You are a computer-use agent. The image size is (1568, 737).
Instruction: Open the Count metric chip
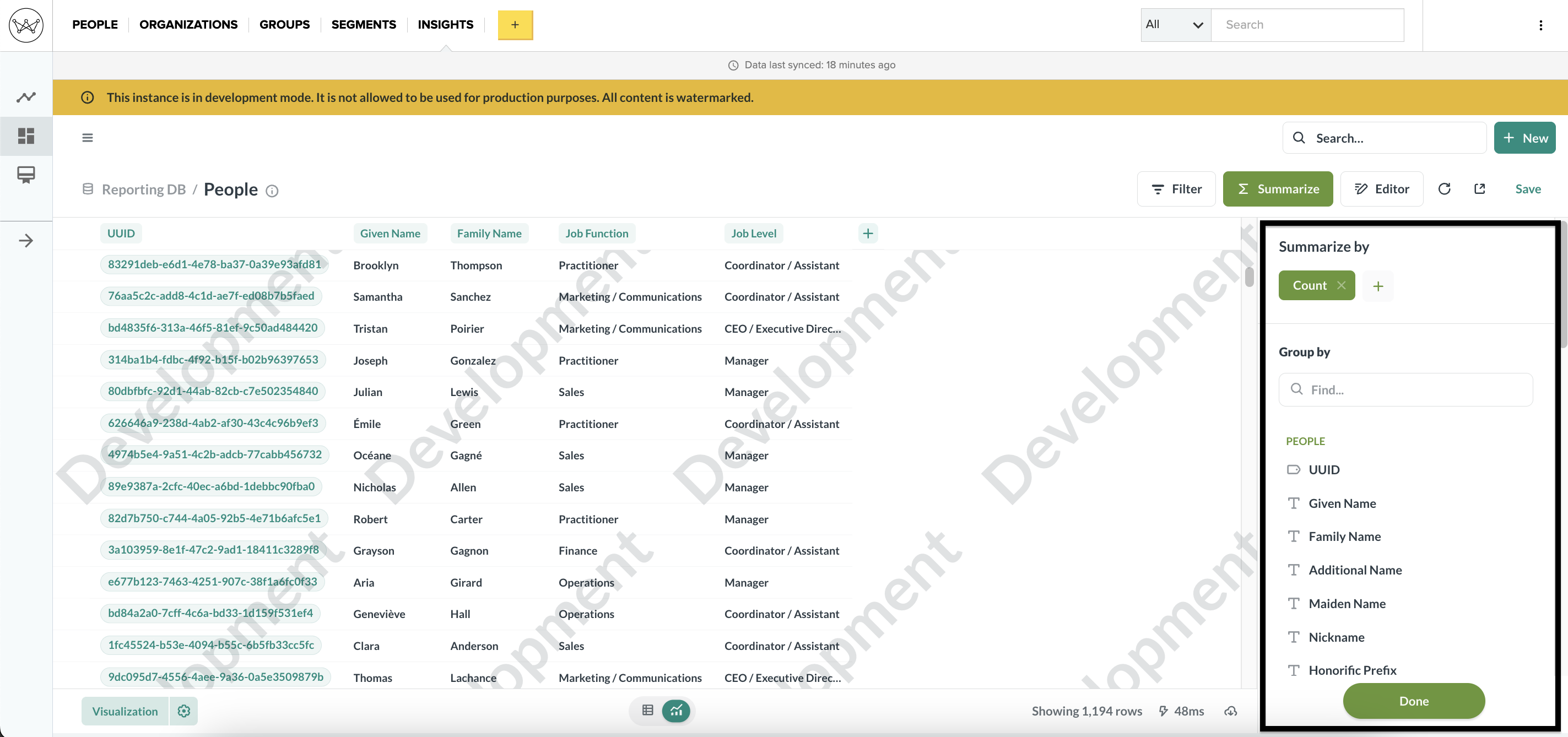[1309, 285]
